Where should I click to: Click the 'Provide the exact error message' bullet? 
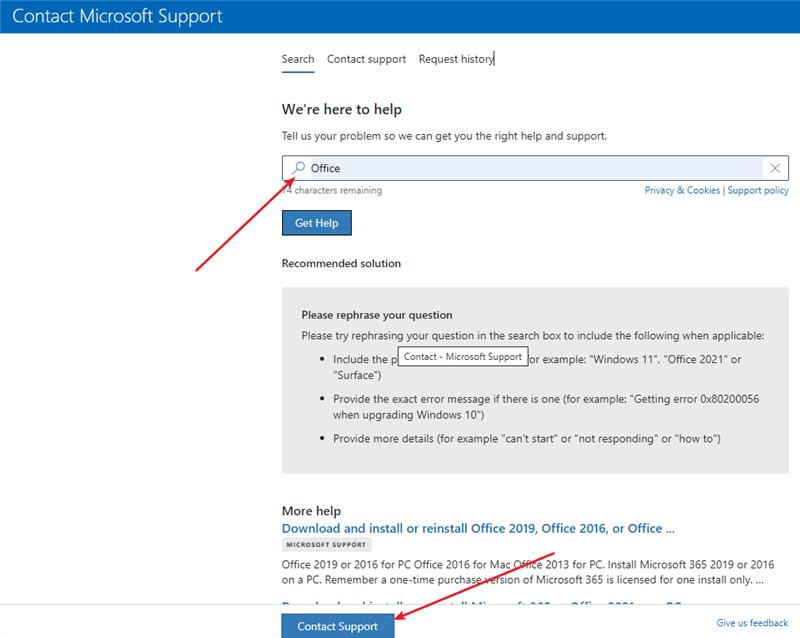[x=546, y=407]
